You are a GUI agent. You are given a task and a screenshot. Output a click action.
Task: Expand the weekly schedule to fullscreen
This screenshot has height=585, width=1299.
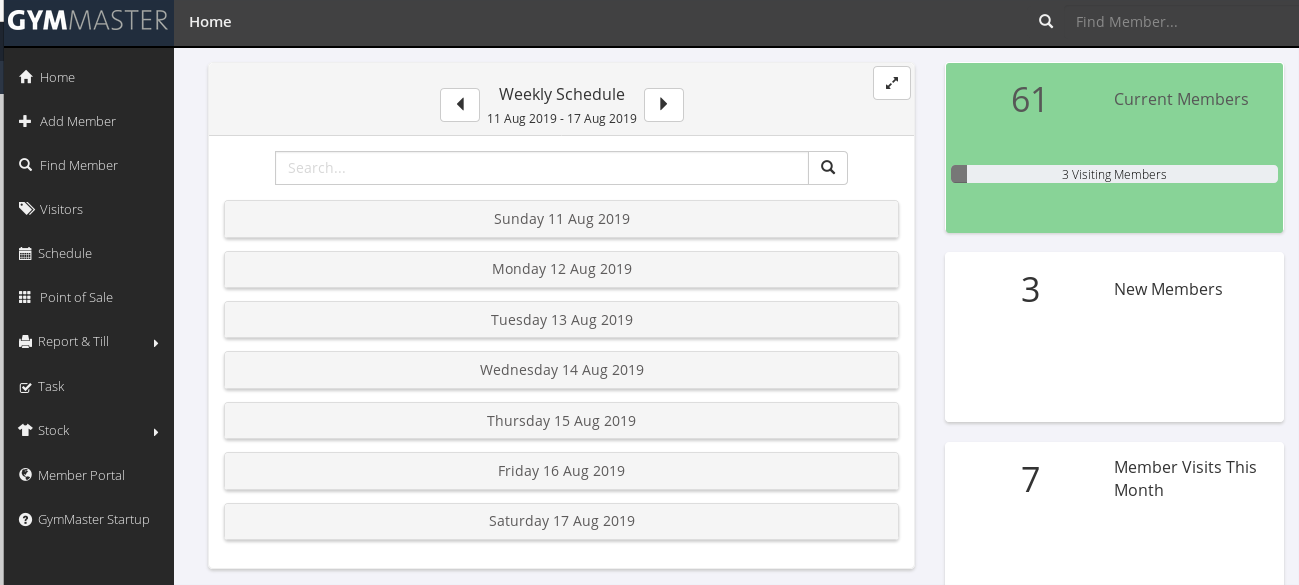coord(891,83)
